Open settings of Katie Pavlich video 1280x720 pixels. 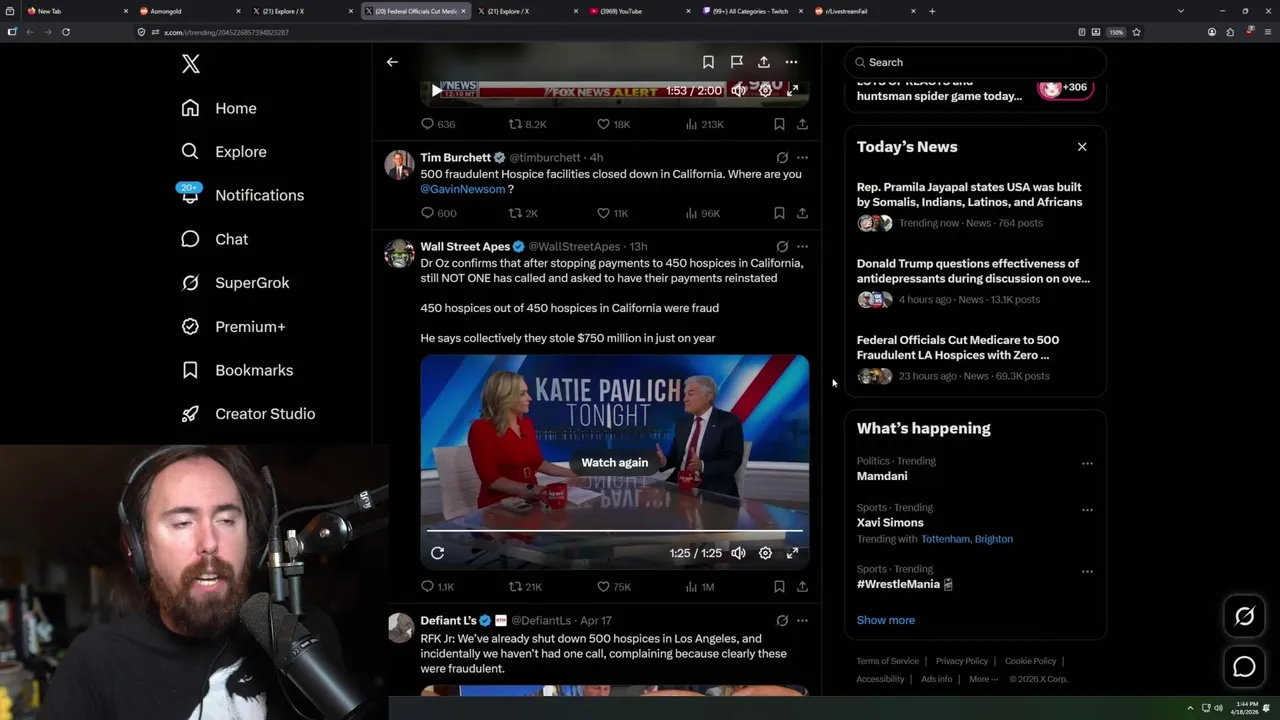[765, 553]
